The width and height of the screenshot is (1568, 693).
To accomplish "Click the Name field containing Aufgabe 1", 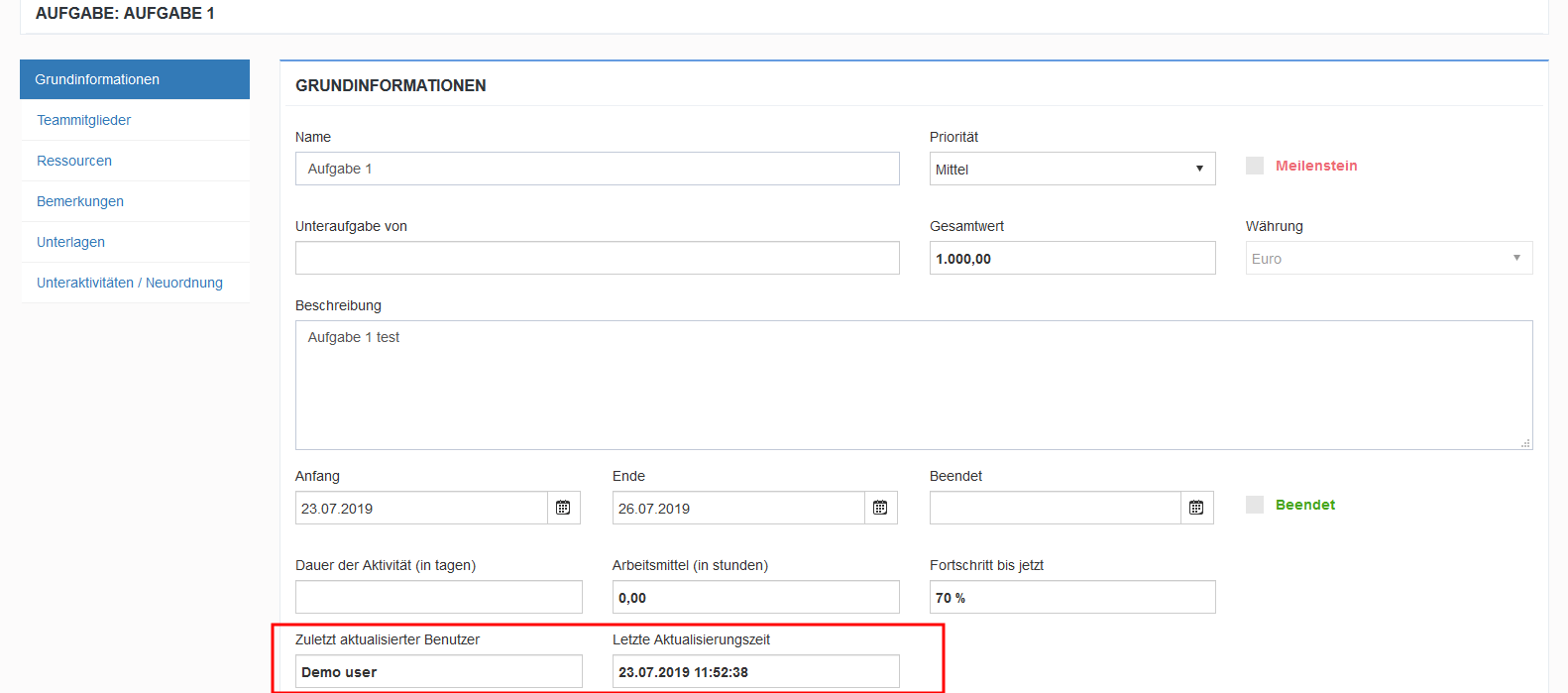I will pyautogui.click(x=598, y=169).
